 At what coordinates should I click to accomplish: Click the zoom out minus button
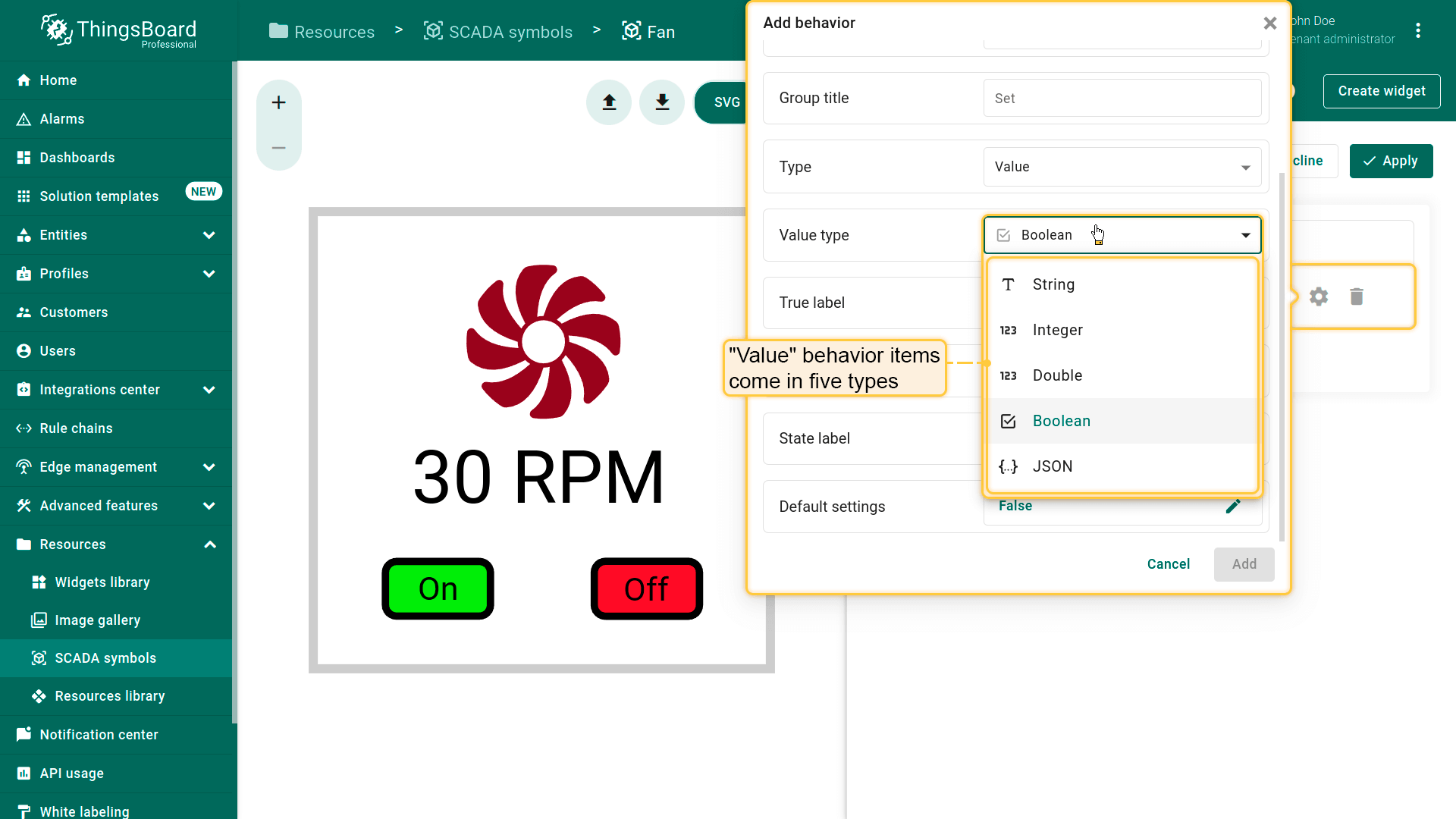279,148
